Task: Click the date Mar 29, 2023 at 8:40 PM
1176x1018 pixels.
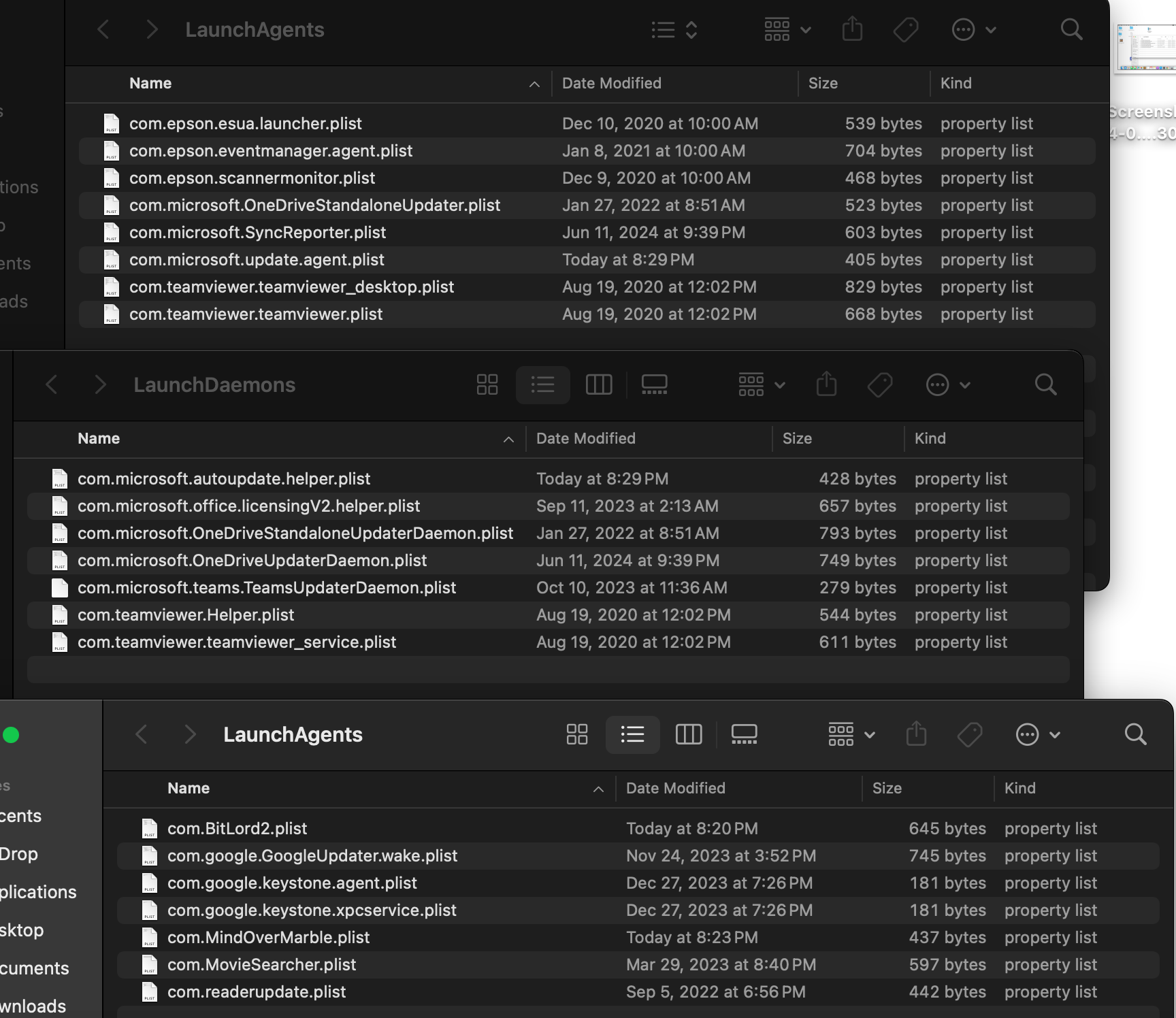Action: pos(721,964)
